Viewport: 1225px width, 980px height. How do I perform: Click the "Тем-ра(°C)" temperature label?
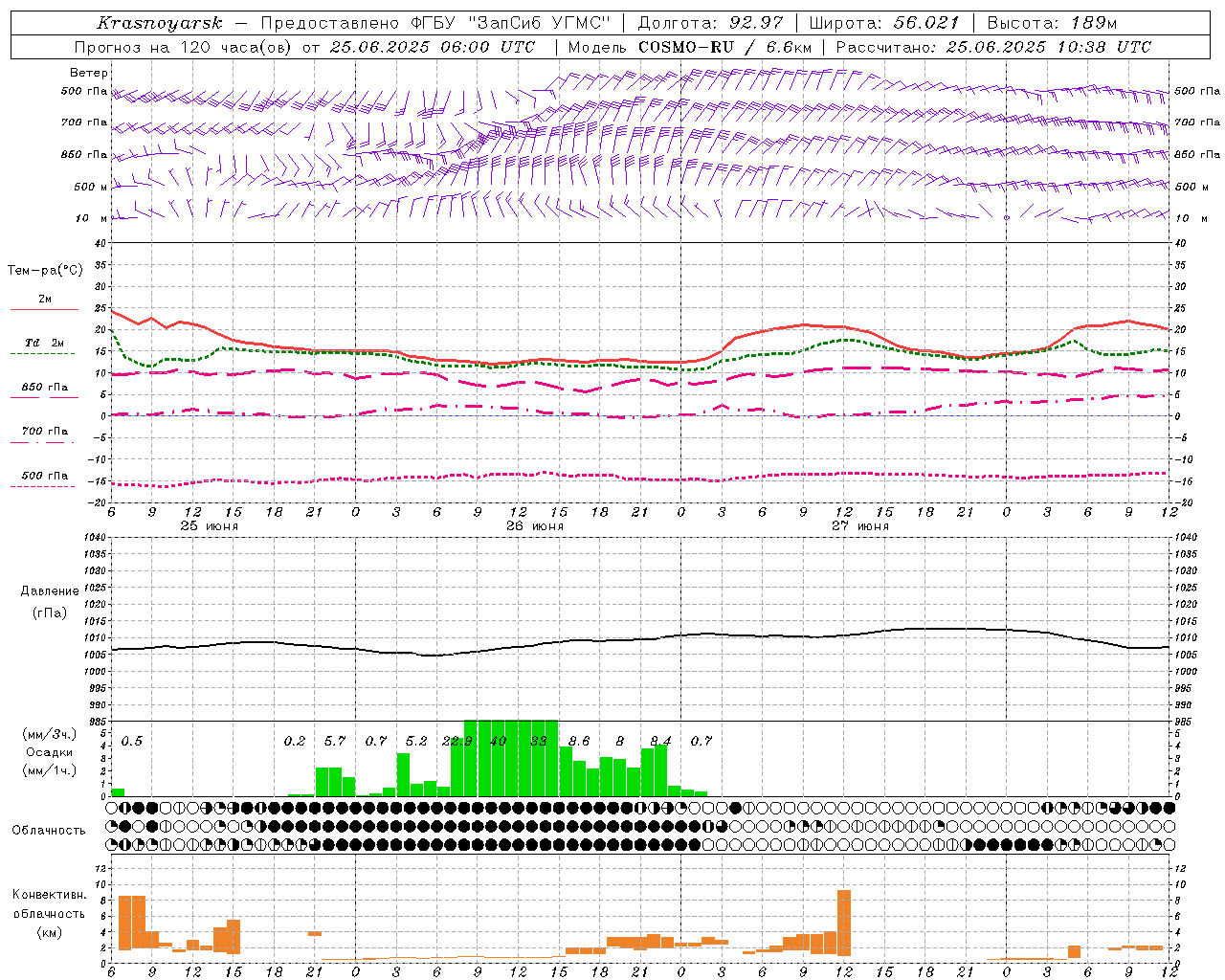click(45, 271)
